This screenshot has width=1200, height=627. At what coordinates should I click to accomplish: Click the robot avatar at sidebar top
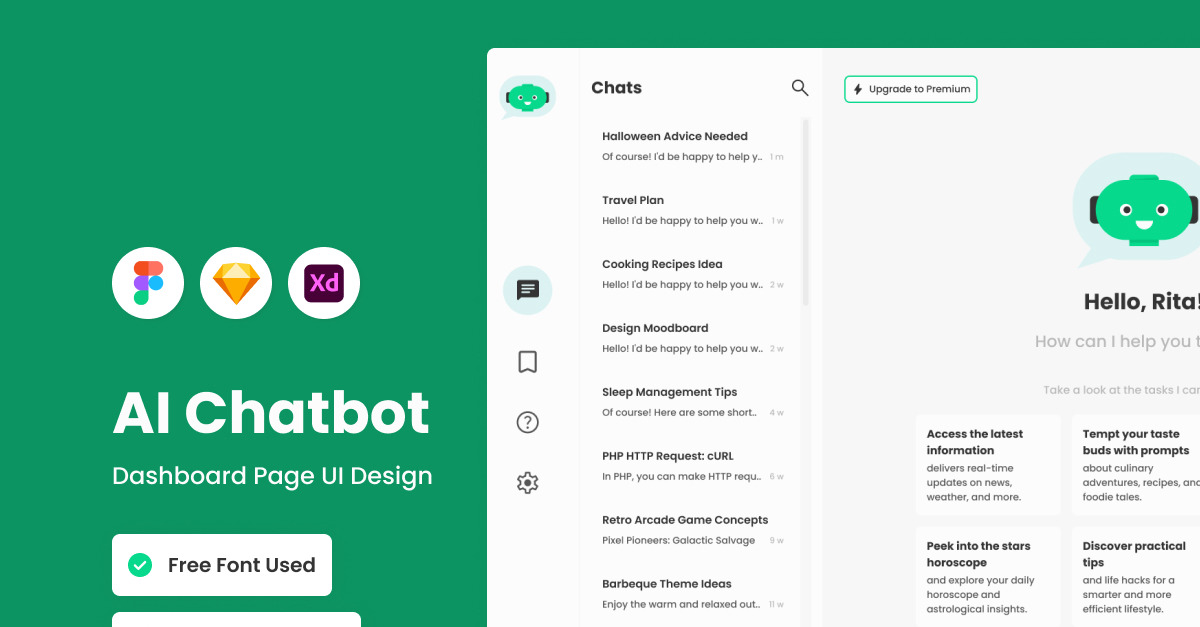527,97
